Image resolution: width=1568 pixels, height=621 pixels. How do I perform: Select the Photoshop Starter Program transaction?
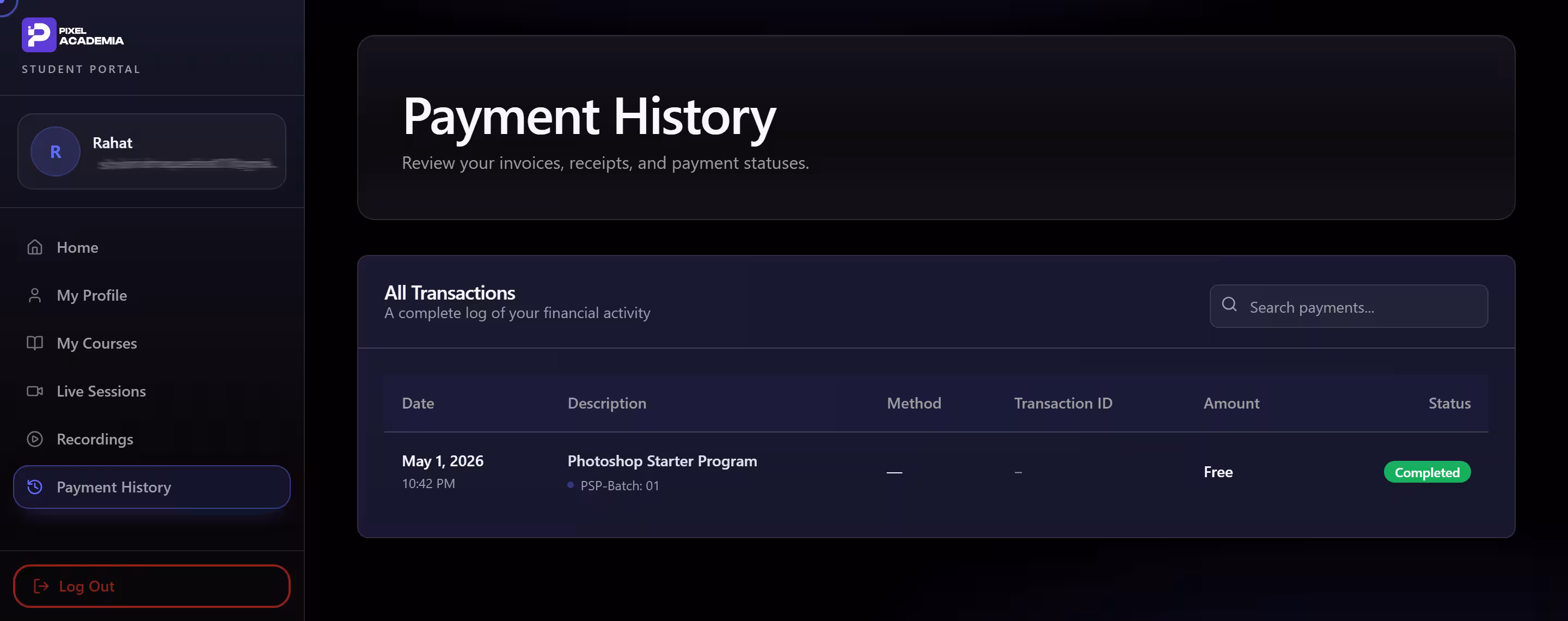pyautogui.click(x=936, y=472)
